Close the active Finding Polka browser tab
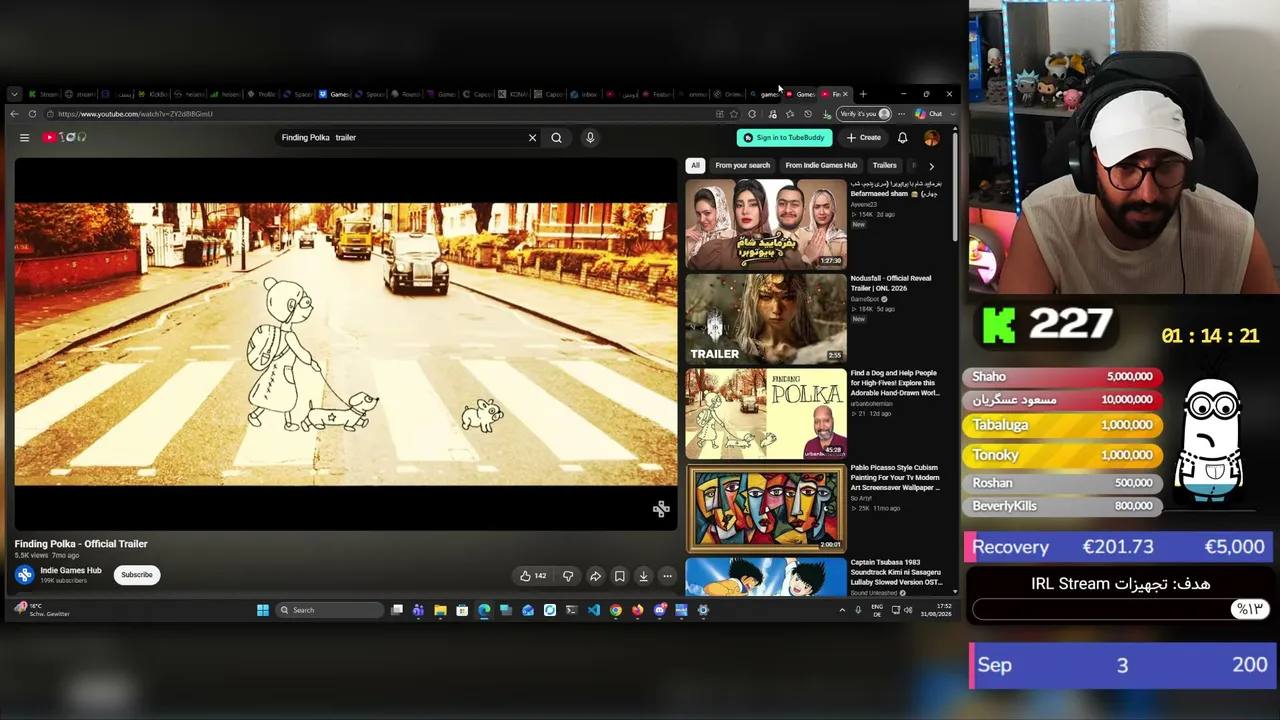1280x720 pixels. coord(845,94)
